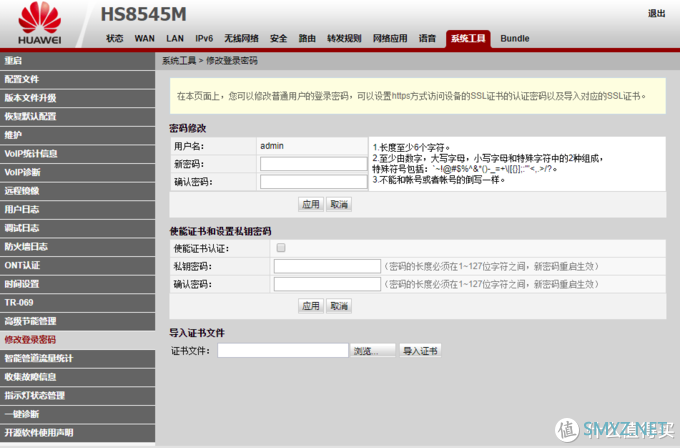This screenshot has width=680, height=448.
Task: Click the admin username value
Action: 272,146
